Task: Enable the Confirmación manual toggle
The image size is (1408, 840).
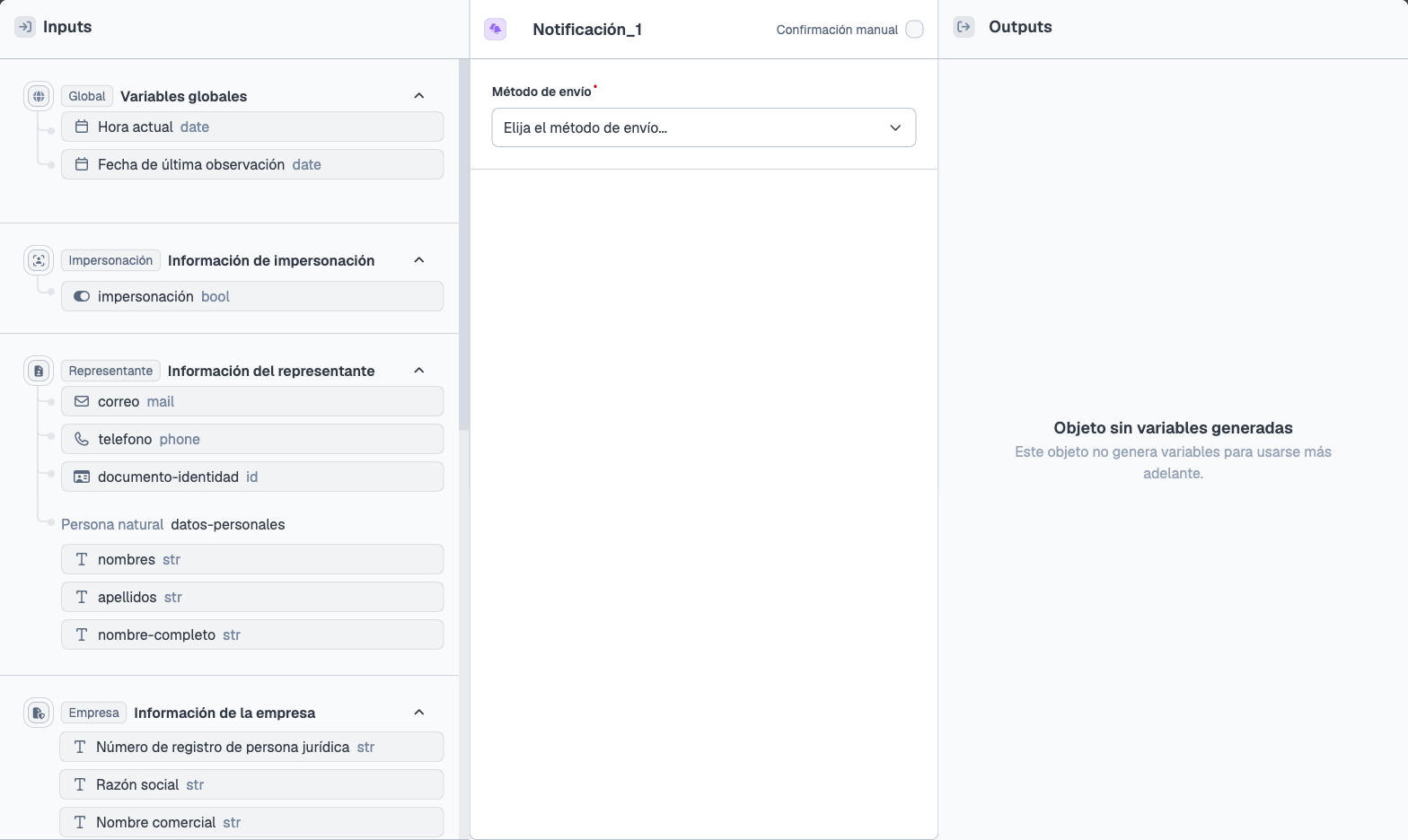Action: coord(914,30)
